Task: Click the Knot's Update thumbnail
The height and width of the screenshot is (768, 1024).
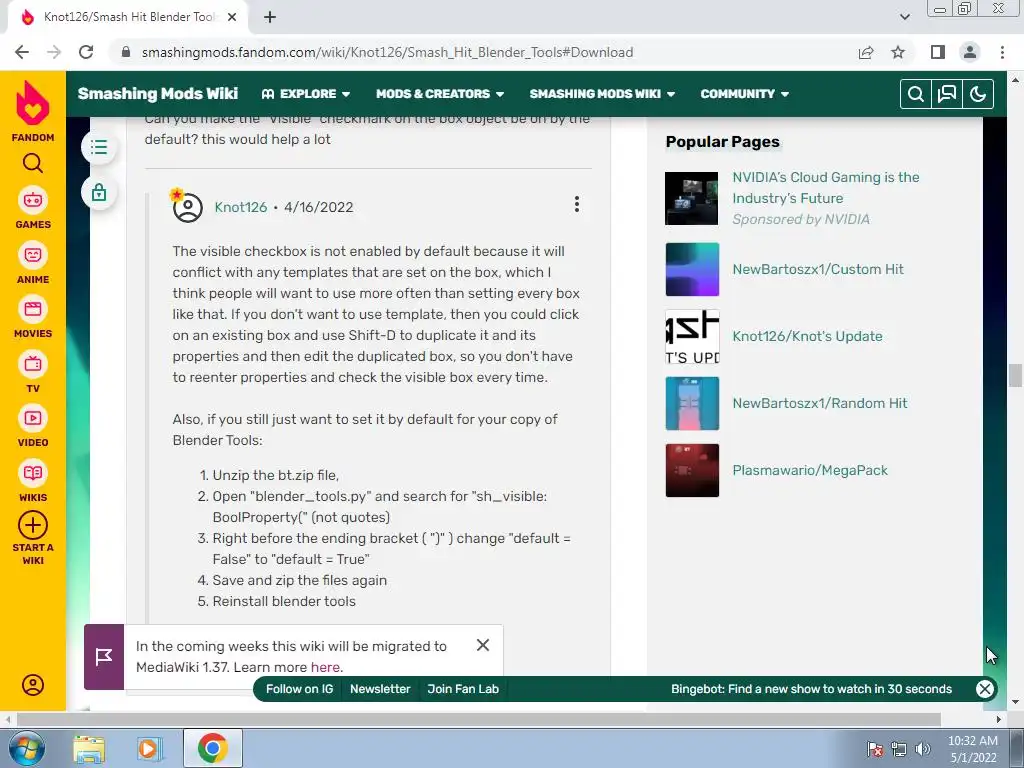Action: (x=692, y=336)
